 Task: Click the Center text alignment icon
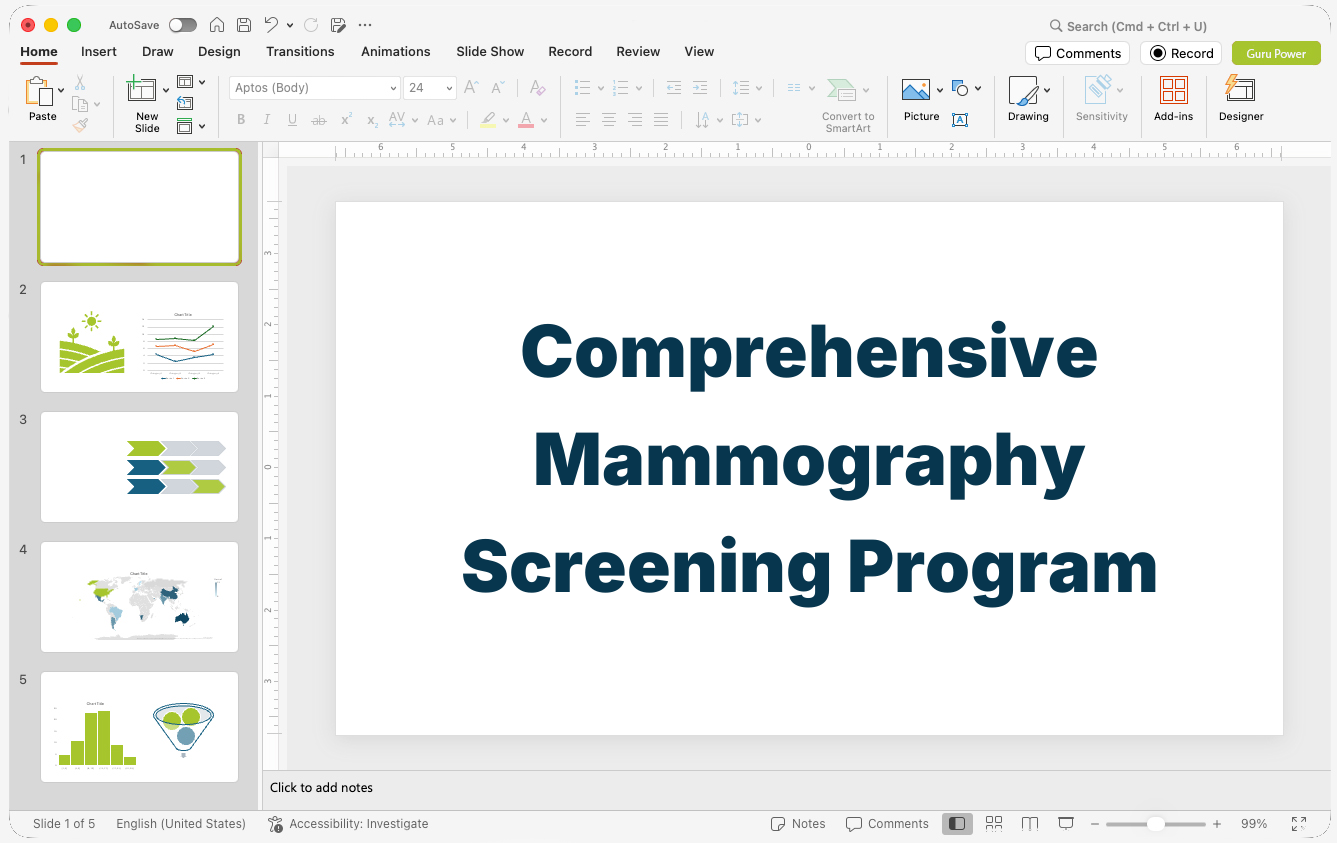609,120
